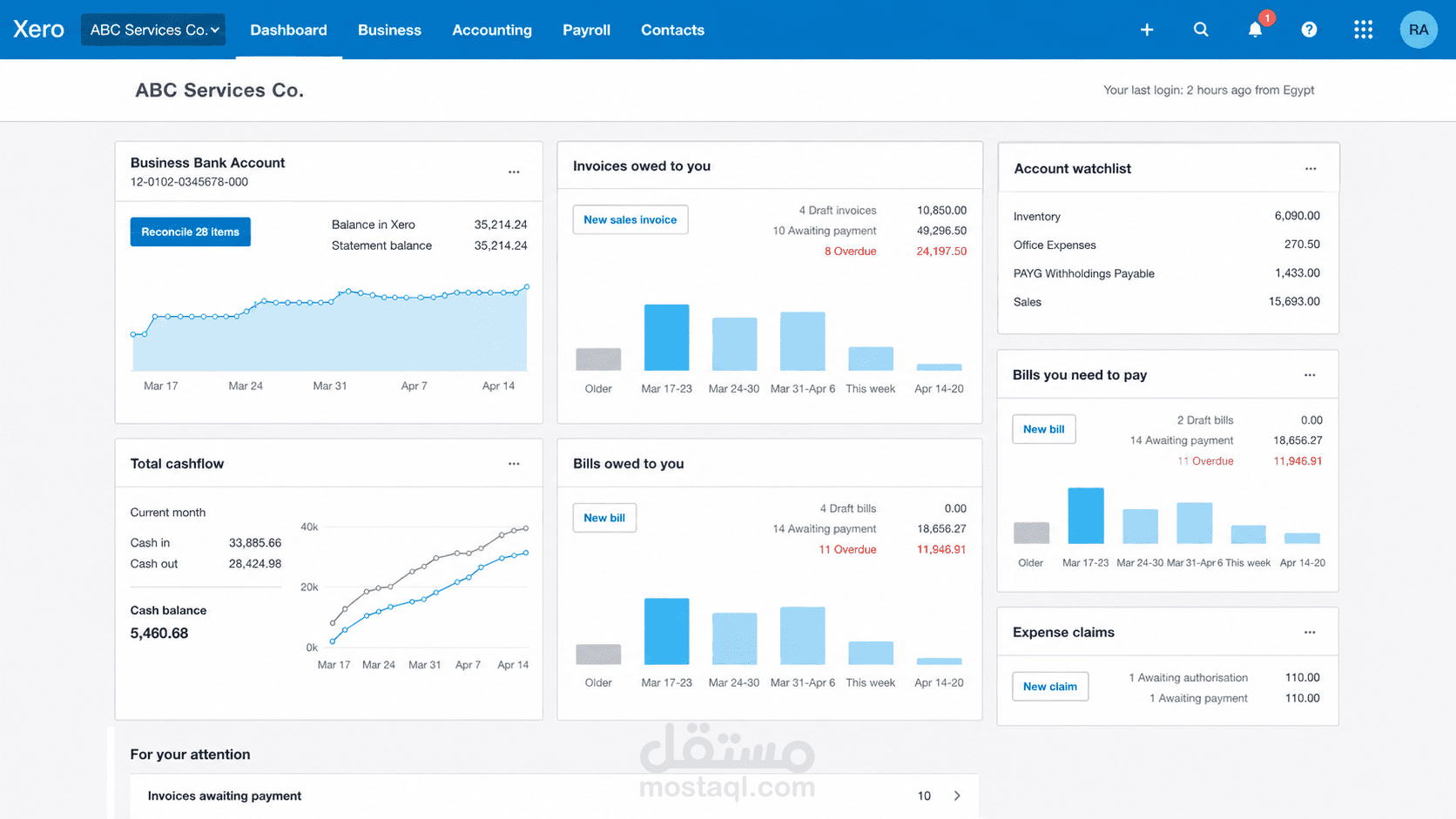Image resolution: width=1456 pixels, height=819 pixels.
Task: Open 14 Awaiting payment in Bills you need to pay
Action: [1182, 440]
